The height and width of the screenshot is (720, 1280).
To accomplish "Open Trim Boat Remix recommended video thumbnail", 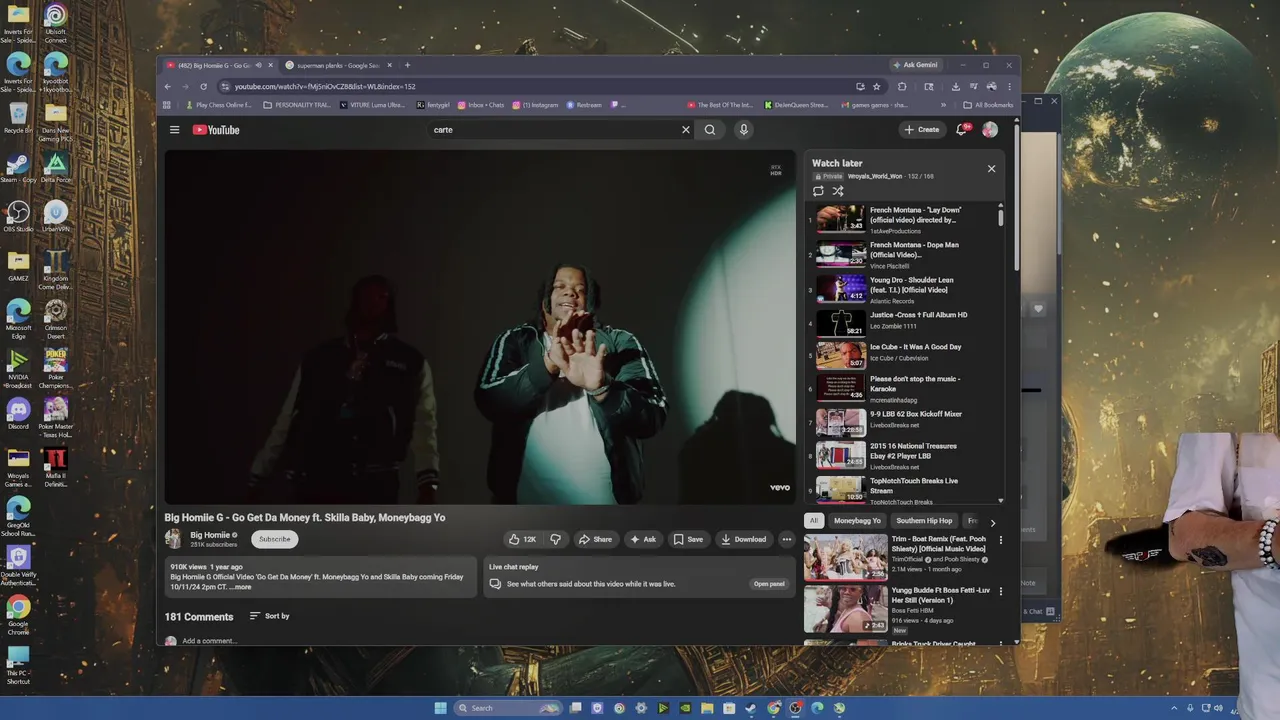I will click(x=845, y=558).
